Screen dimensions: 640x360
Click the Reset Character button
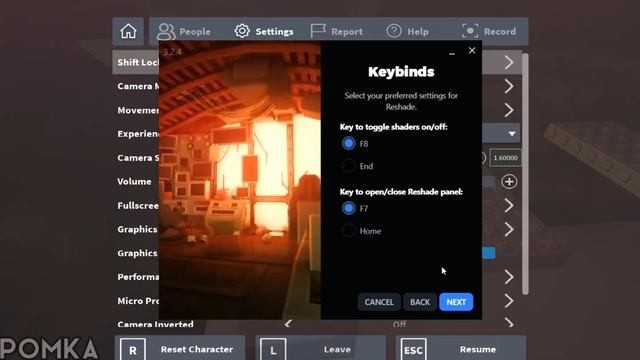pos(180,349)
